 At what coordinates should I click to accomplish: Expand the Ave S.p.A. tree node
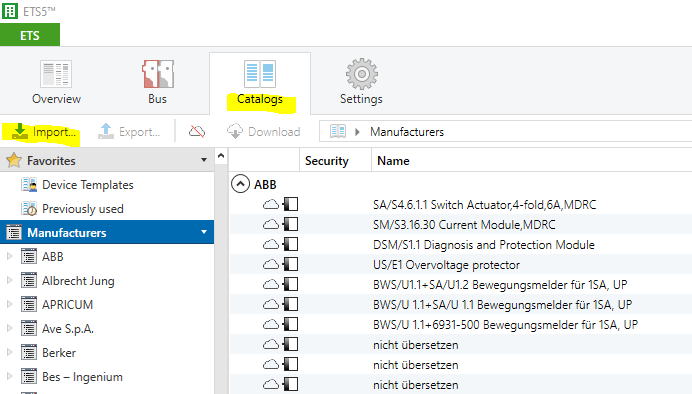[9, 328]
